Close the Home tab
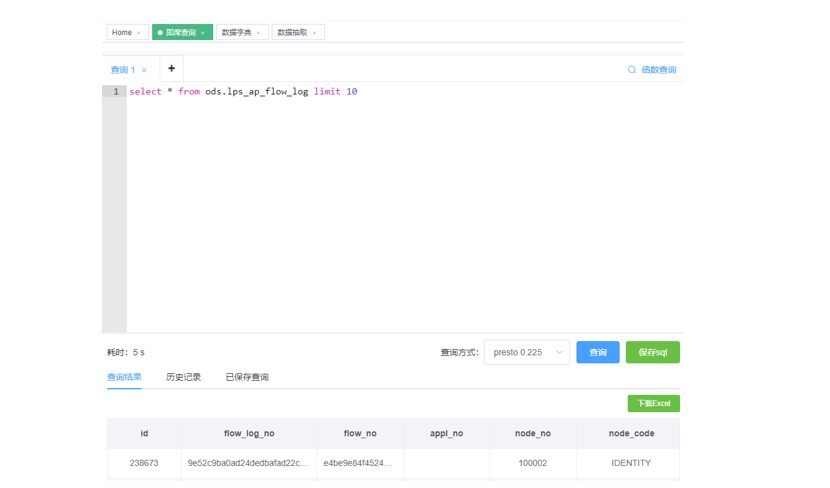The width and height of the screenshot is (830, 488). coord(139,33)
